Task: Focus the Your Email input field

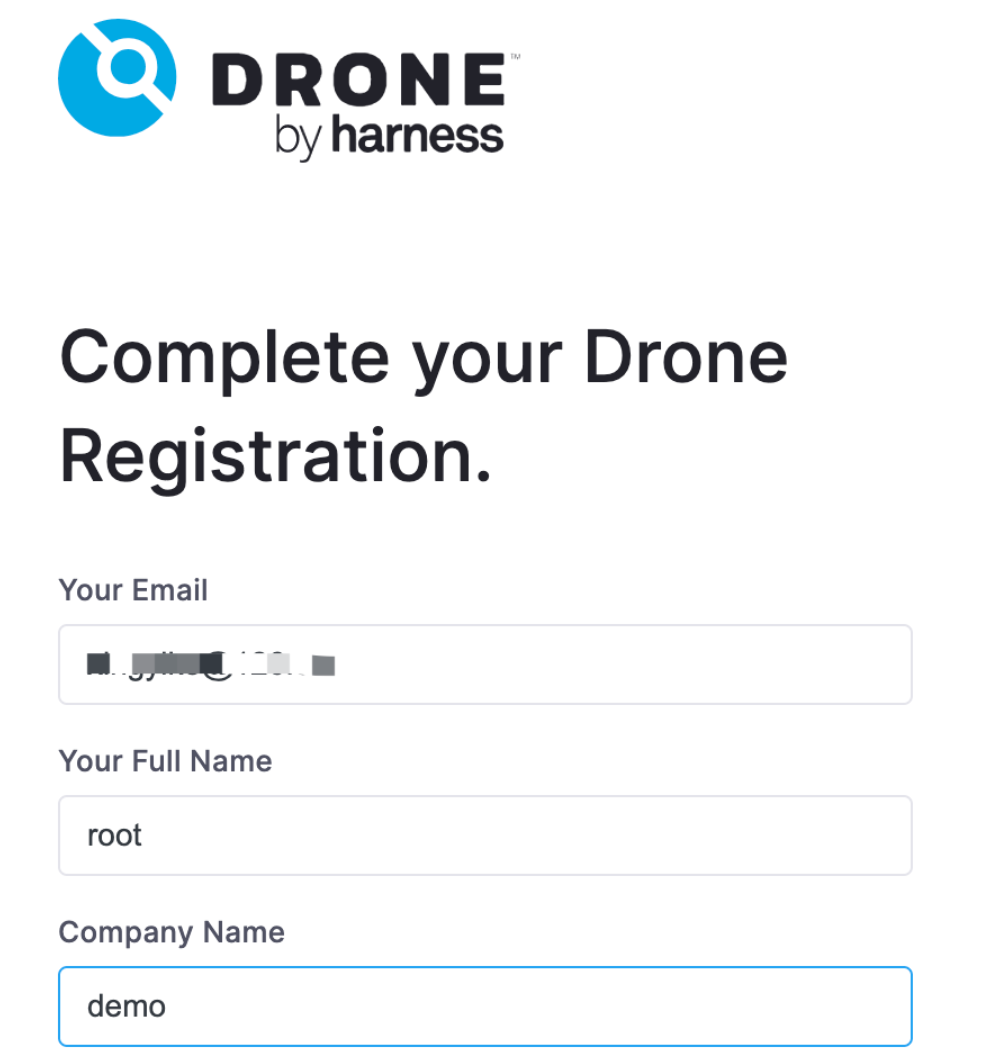Action: click(x=485, y=664)
